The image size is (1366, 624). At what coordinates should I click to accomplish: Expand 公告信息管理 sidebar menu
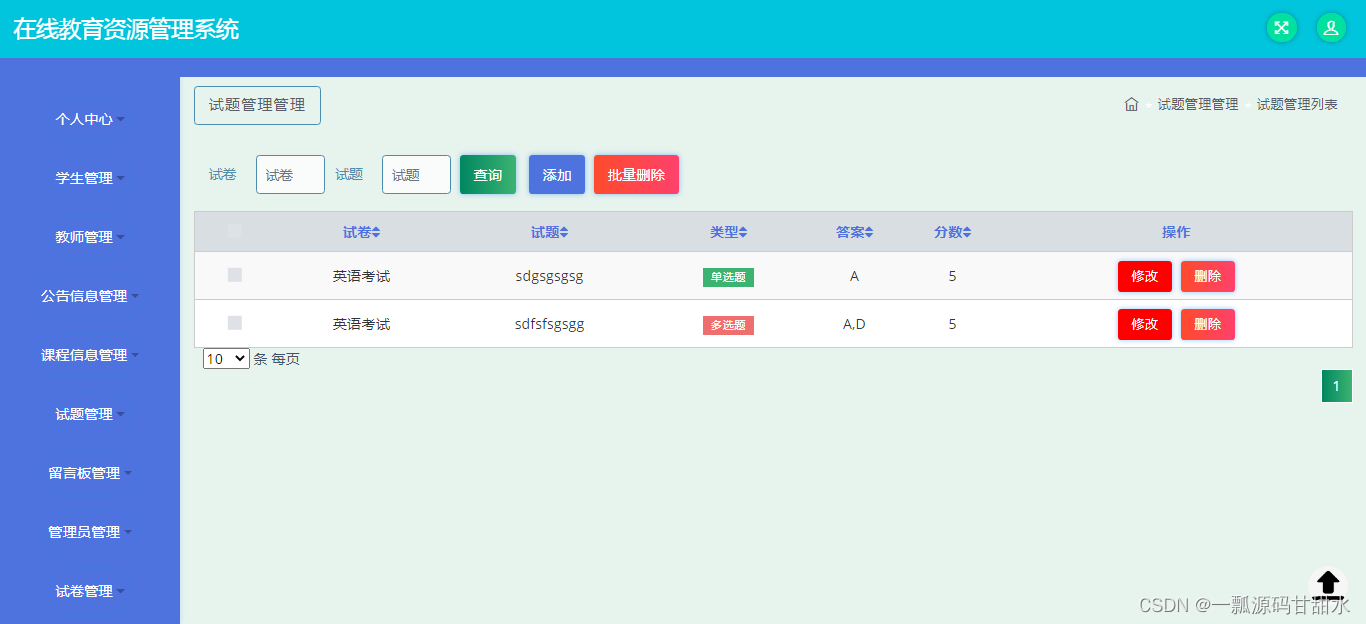click(x=90, y=296)
